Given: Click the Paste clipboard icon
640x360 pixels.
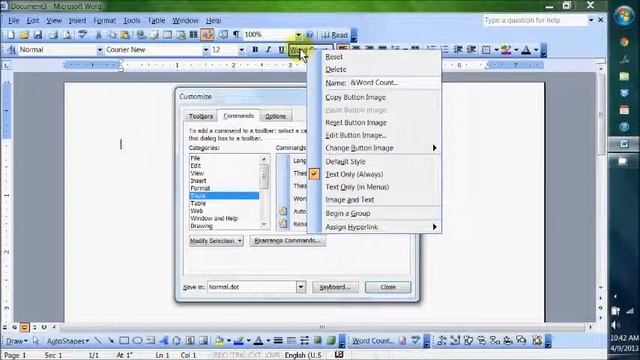Looking at the screenshot, I should pos(125,35).
